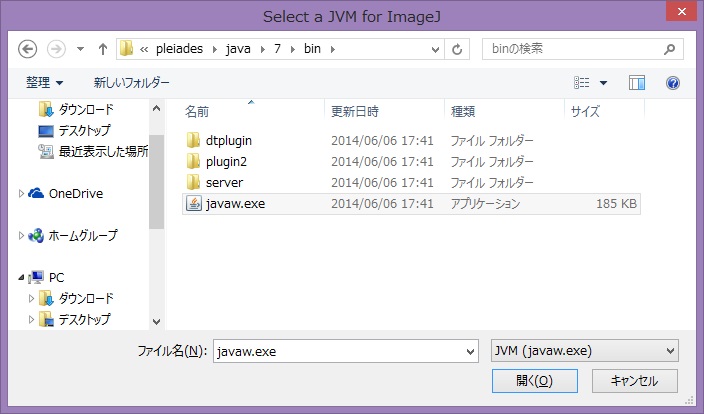Select the dtplugin folder
Viewport: 704px width, 414px height.
[229, 141]
